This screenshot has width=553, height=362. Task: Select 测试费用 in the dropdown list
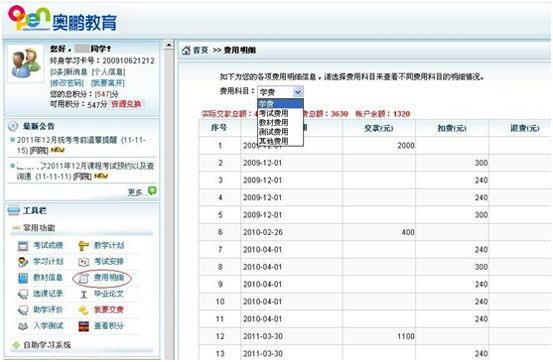tap(280, 132)
